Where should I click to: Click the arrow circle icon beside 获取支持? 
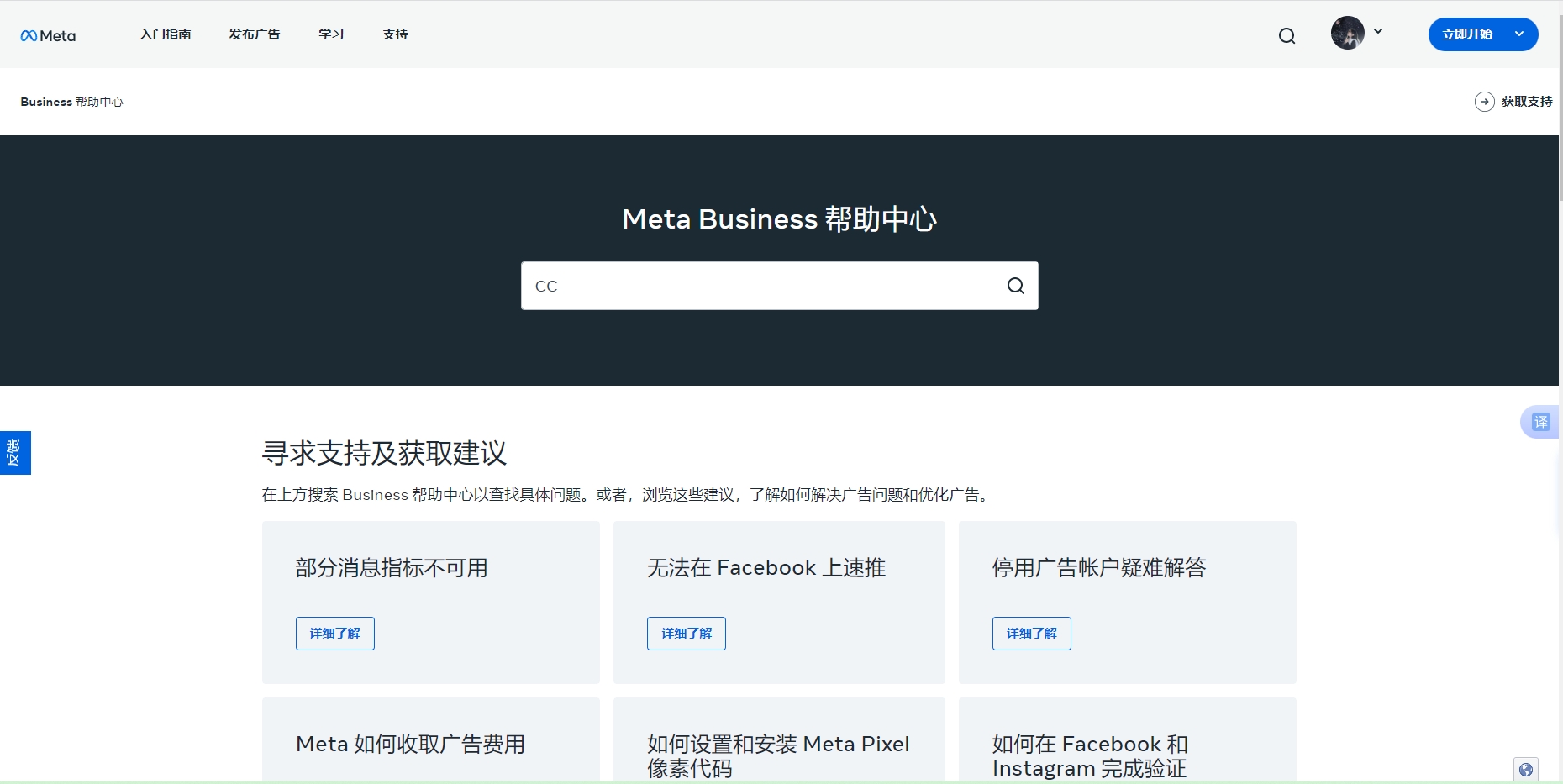(1485, 102)
